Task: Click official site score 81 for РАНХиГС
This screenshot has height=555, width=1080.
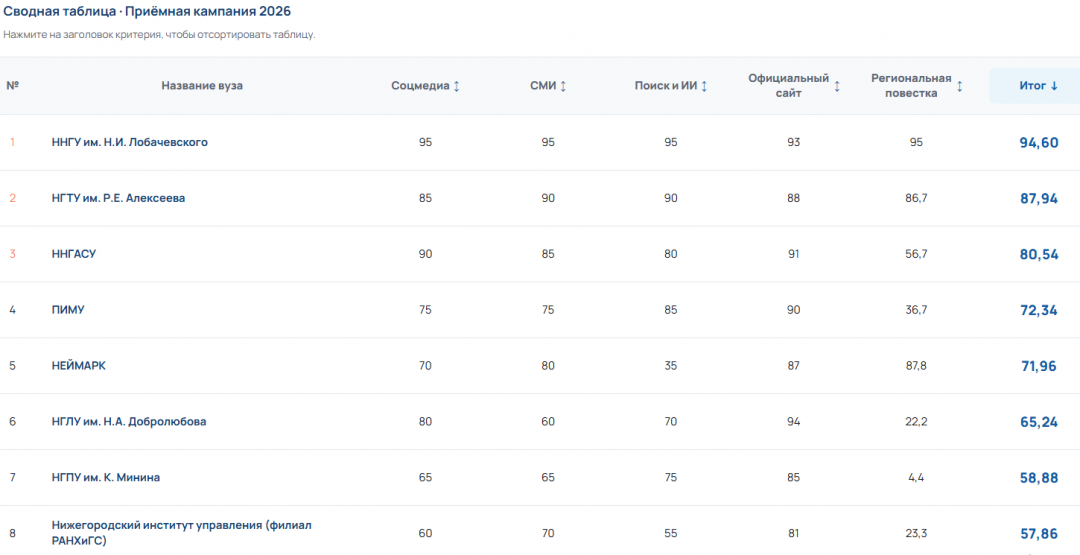Action: 794,533
